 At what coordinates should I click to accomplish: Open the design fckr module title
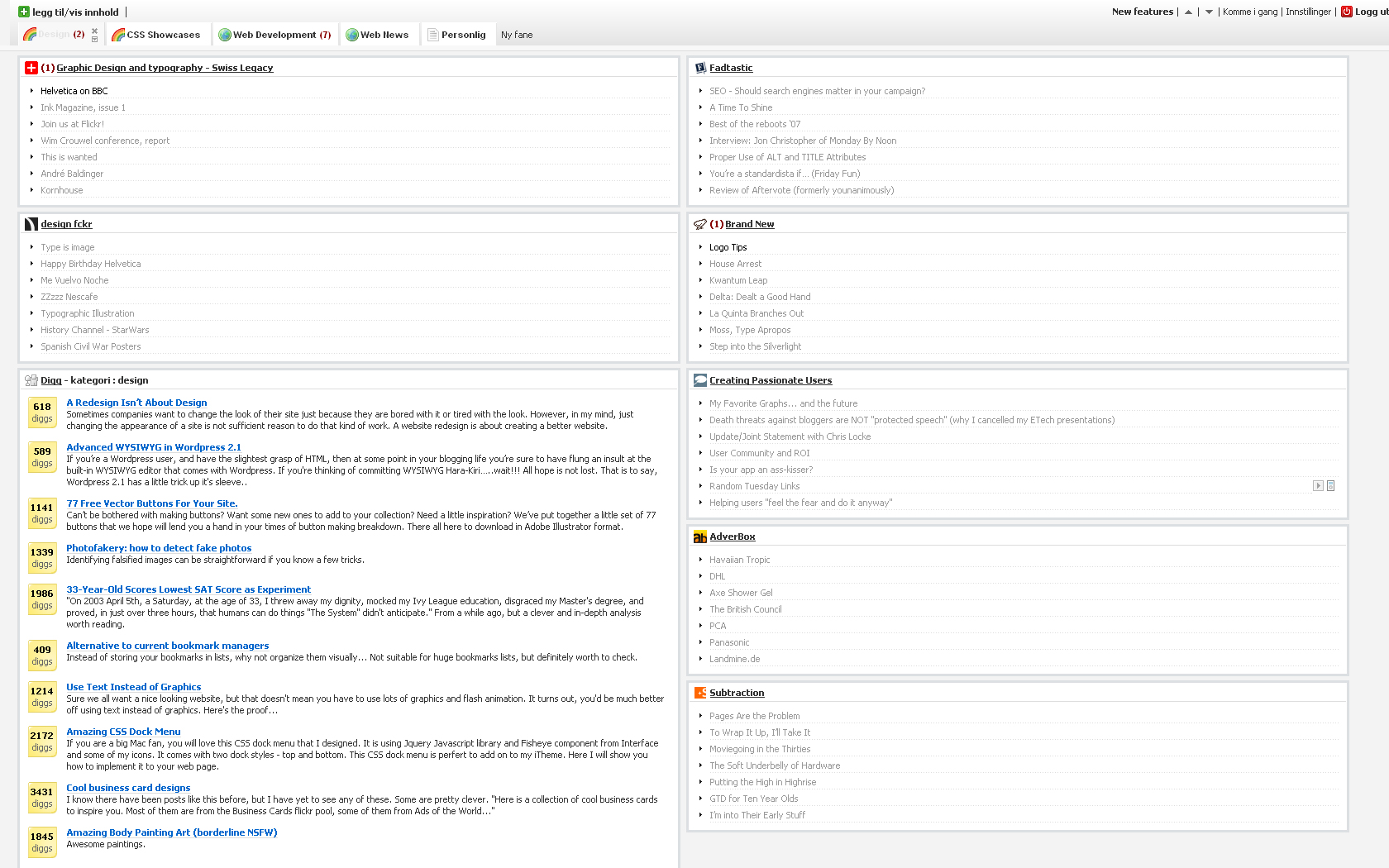pyautogui.click(x=66, y=224)
